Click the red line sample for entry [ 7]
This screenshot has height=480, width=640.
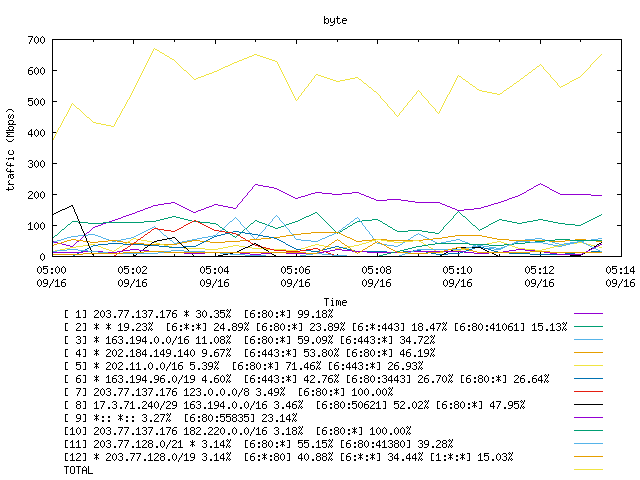(588, 391)
